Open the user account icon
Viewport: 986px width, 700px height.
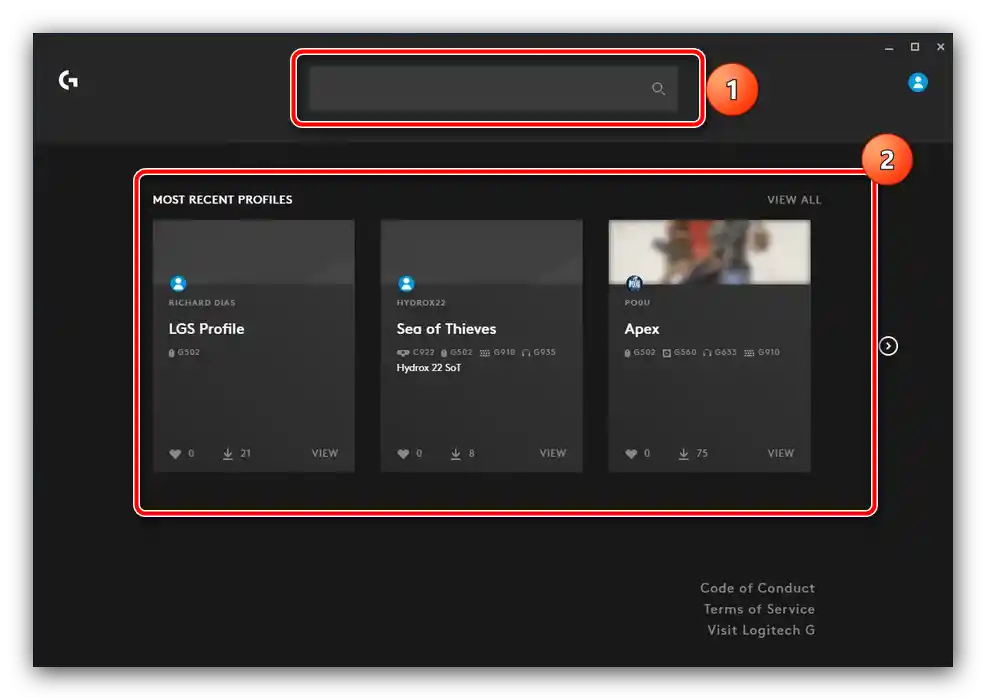coord(917,82)
